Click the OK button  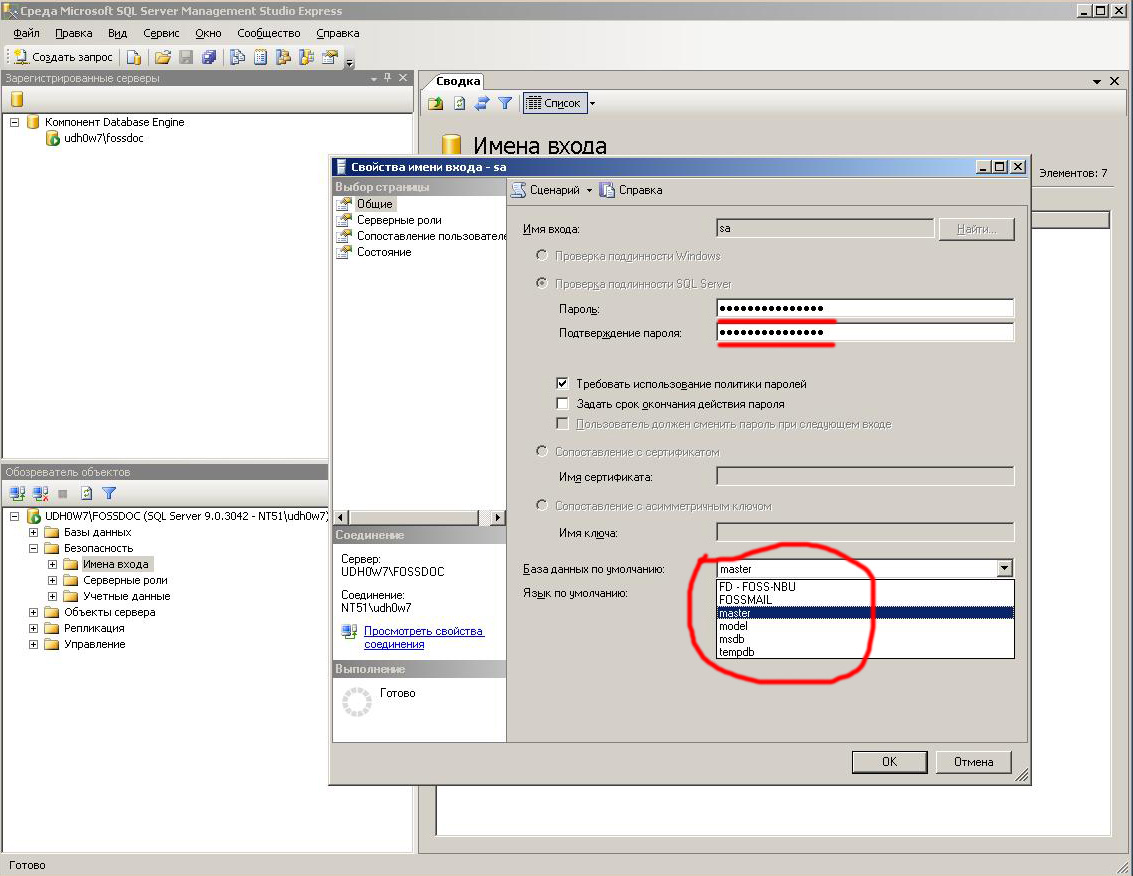coord(889,762)
